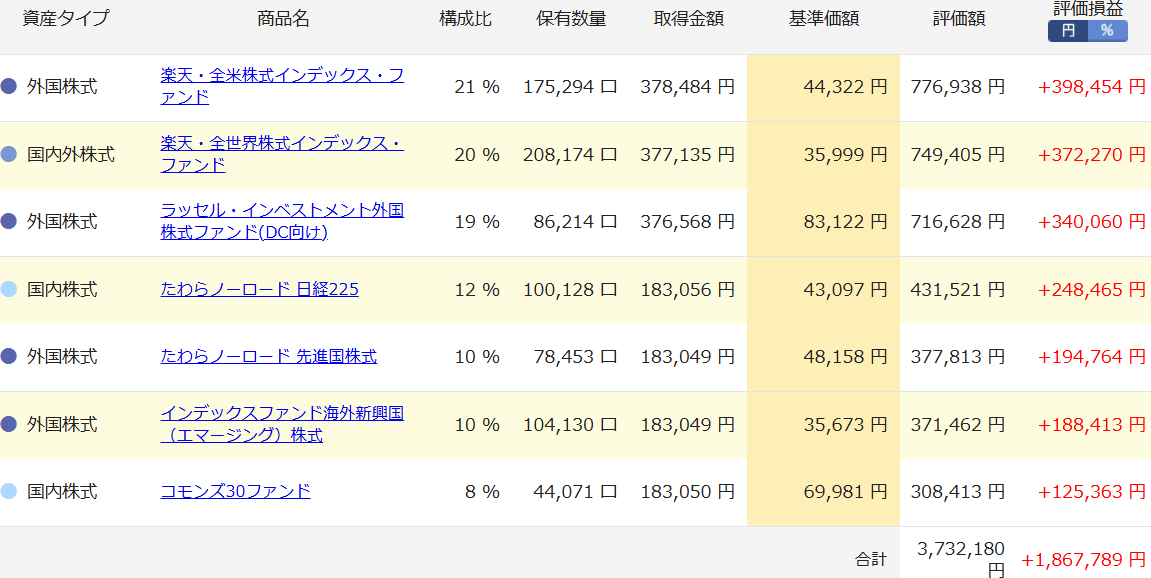Click the 保有数量 column header
This screenshot has height=578, width=1151.
(571, 19)
